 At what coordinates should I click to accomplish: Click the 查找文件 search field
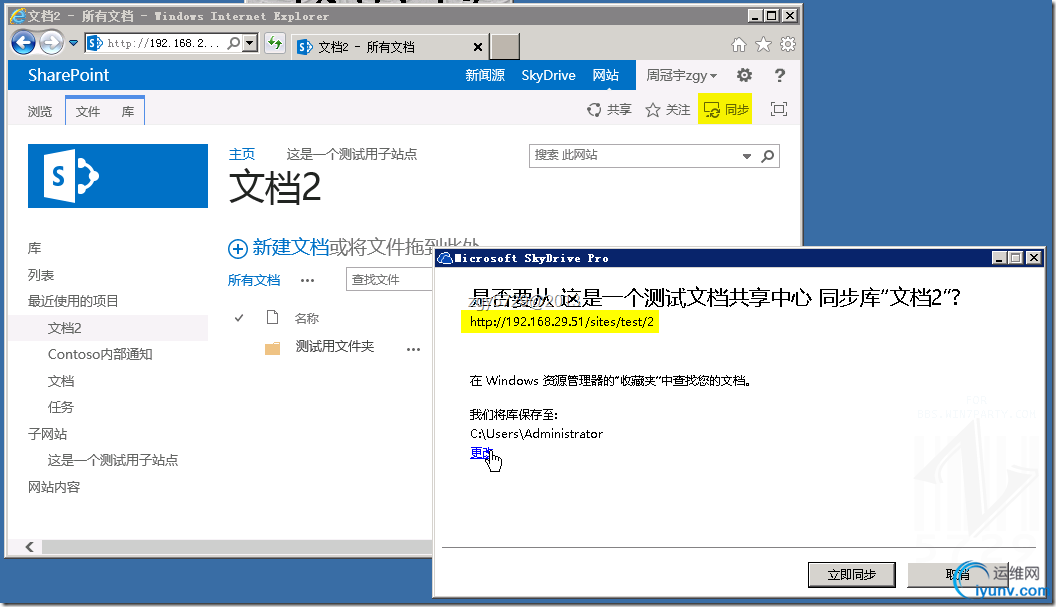(389, 280)
